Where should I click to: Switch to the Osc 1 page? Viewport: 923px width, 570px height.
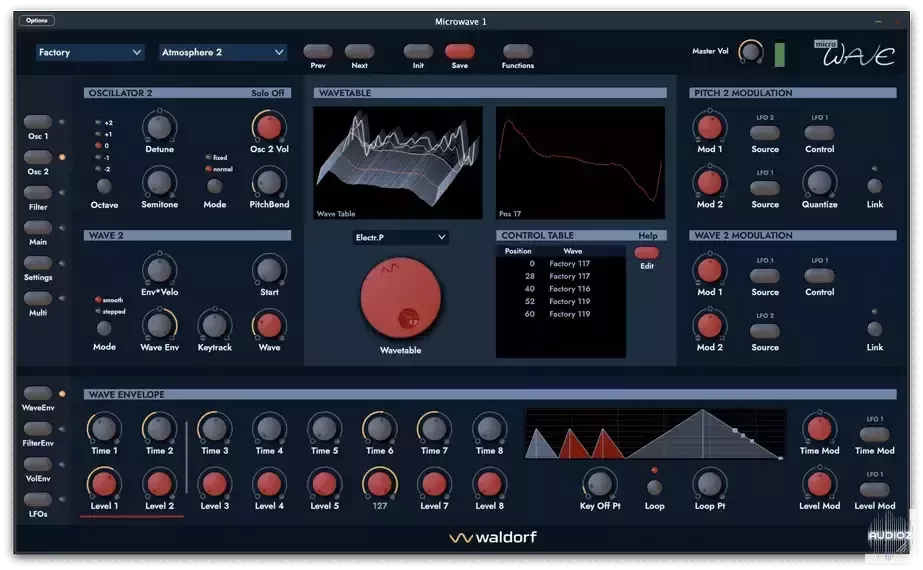tap(38, 122)
